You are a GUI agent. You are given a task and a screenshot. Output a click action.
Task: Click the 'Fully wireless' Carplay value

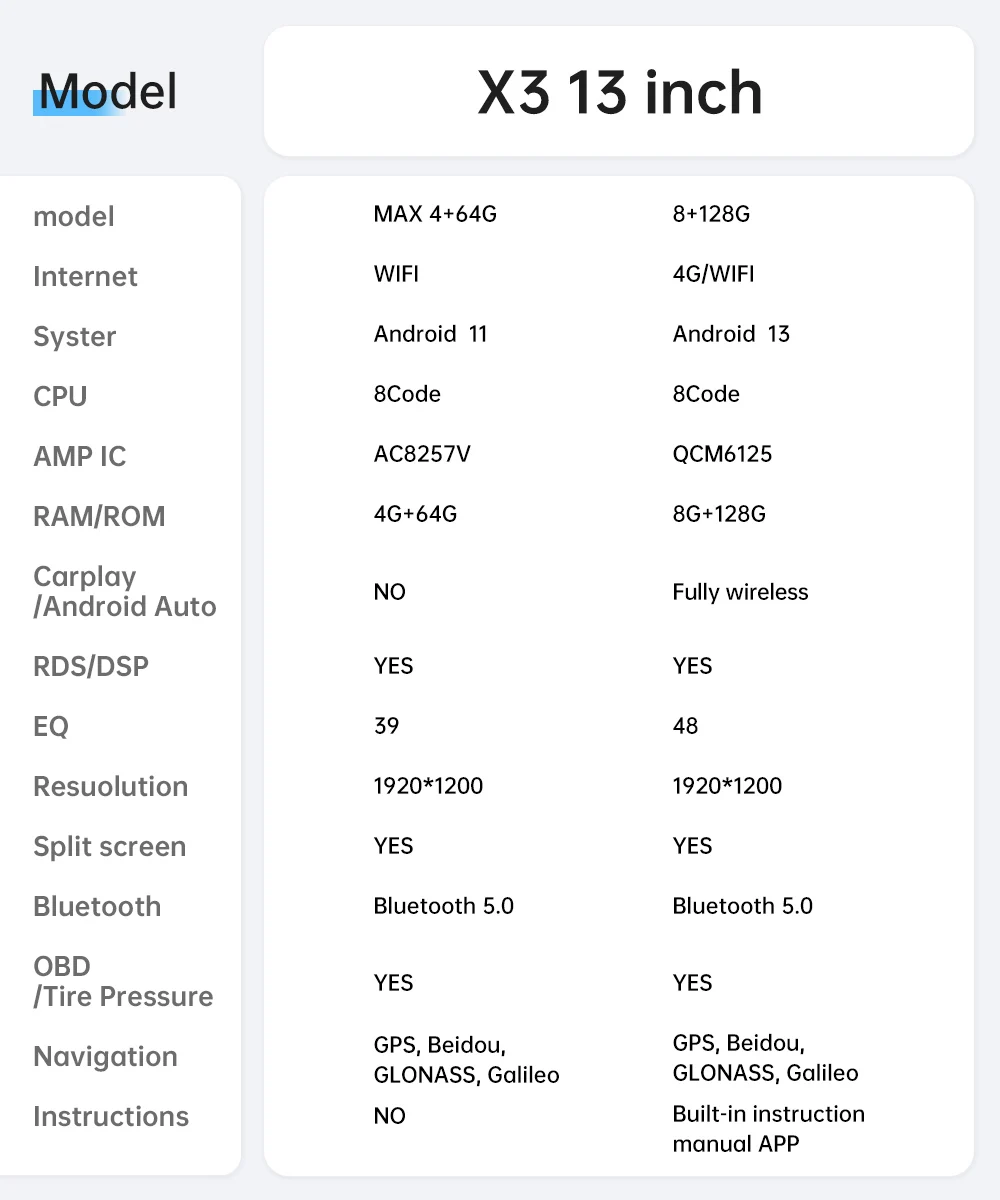[740, 592]
